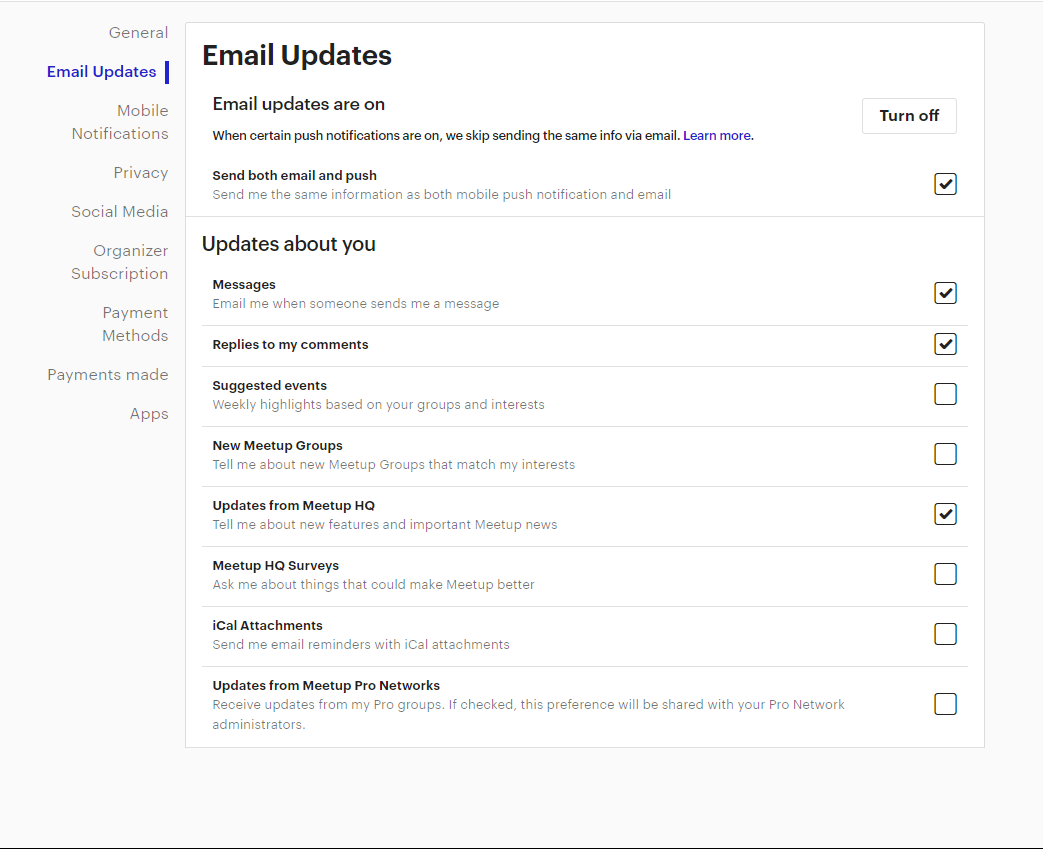Click the iCal Attachments label text

(267, 625)
